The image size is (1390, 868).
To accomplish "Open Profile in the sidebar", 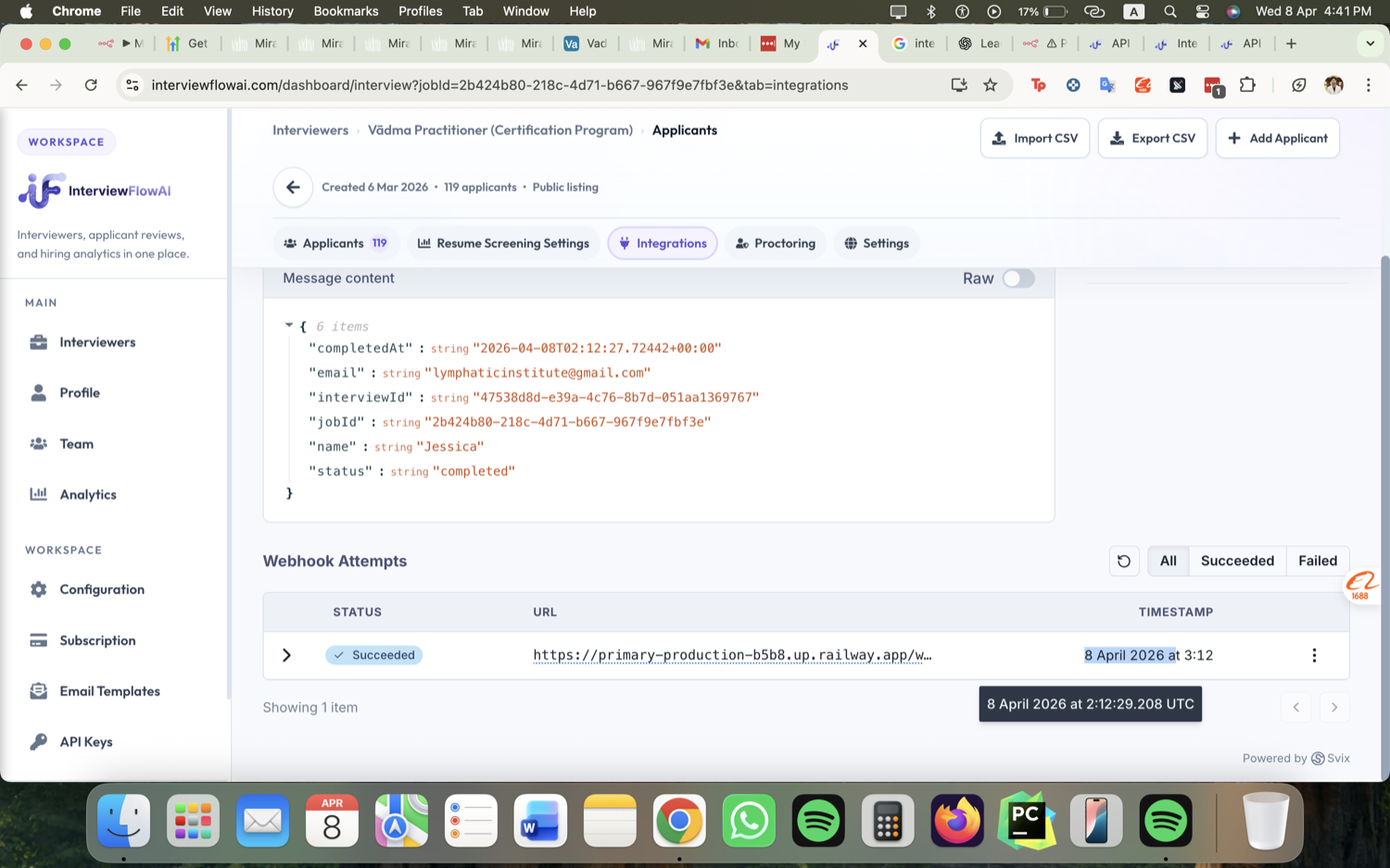I will point(80,393).
